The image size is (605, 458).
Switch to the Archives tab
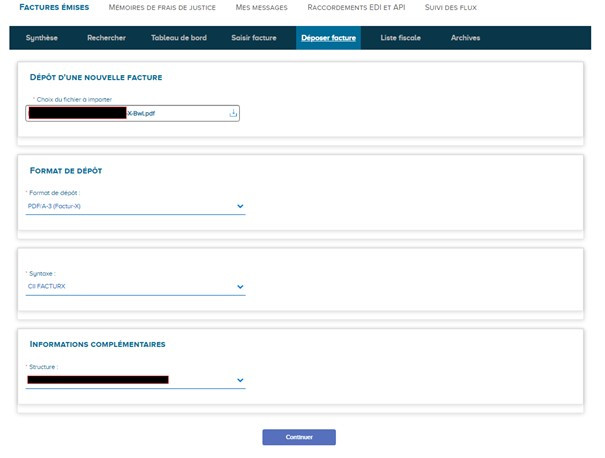point(465,38)
